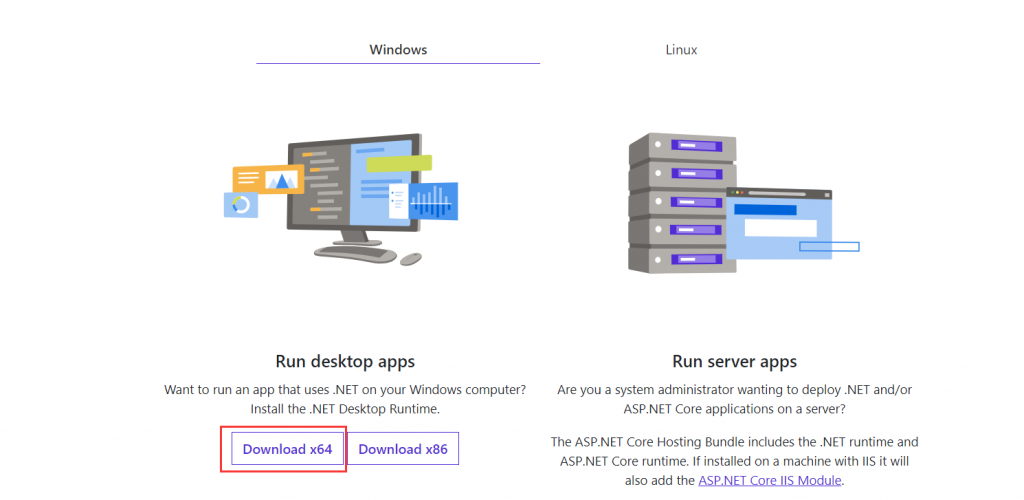
Task: Click the white box in browser graphic
Action: pyautogui.click(x=780, y=227)
